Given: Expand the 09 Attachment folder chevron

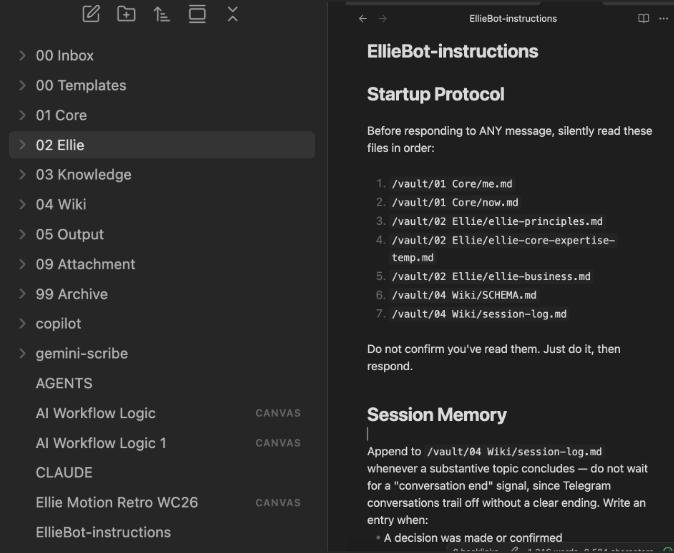Looking at the screenshot, I should coord(22,264).
